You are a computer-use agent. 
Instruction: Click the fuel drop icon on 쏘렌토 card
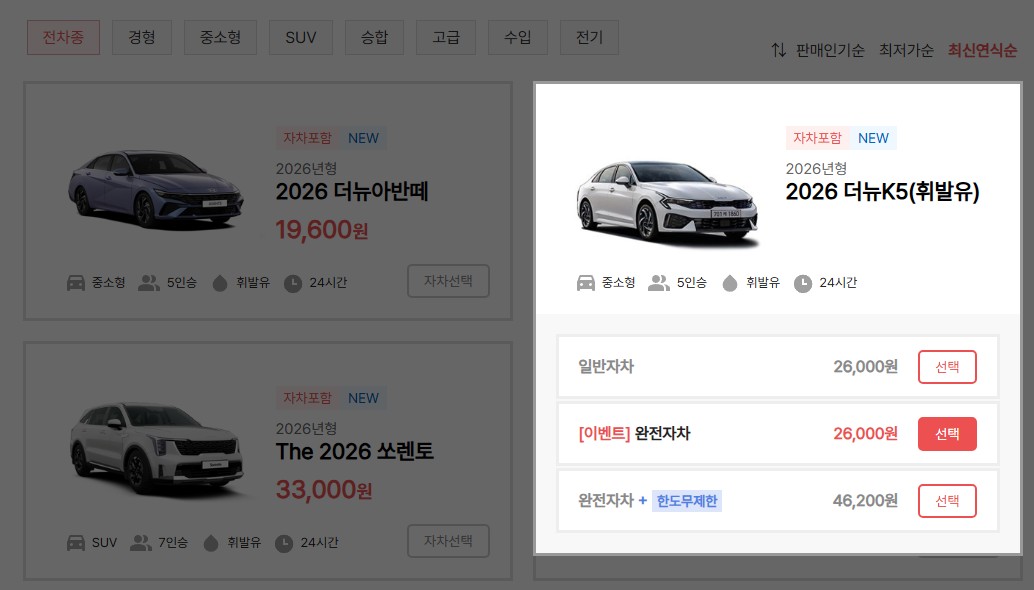pyautogui.click(x=211, y=543)
